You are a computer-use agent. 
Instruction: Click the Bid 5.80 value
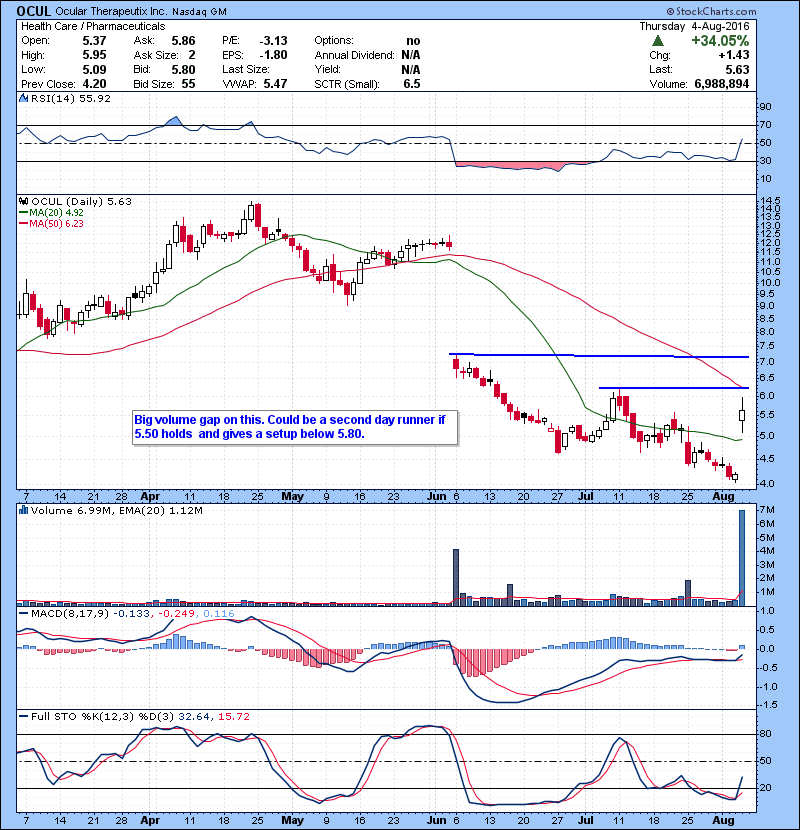pyautogui.click(x=183, y=69)
